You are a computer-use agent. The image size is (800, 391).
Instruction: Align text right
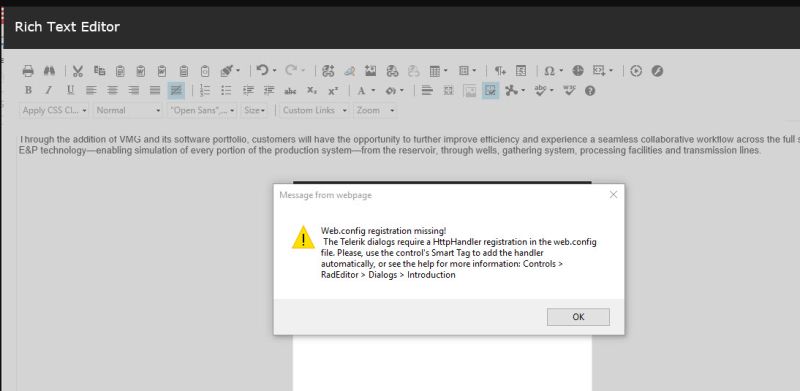click(134, 90)
